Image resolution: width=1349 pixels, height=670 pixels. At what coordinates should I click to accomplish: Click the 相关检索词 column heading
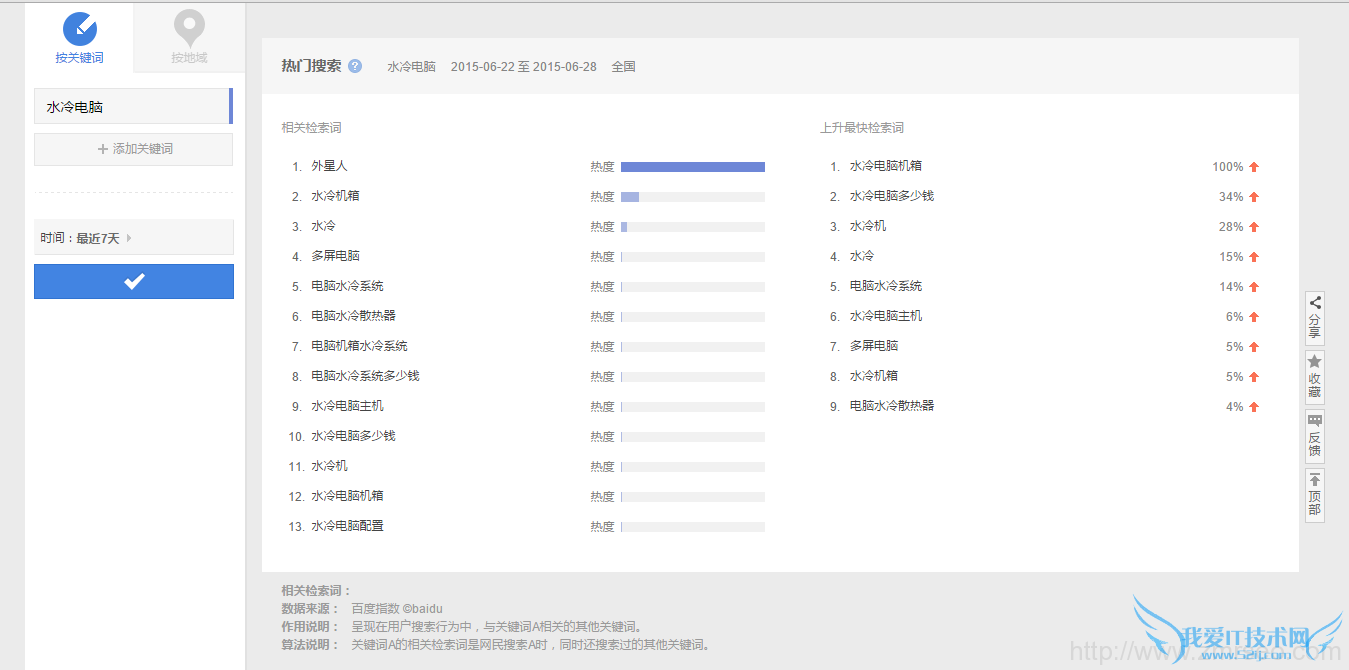(x=312, y=128)
